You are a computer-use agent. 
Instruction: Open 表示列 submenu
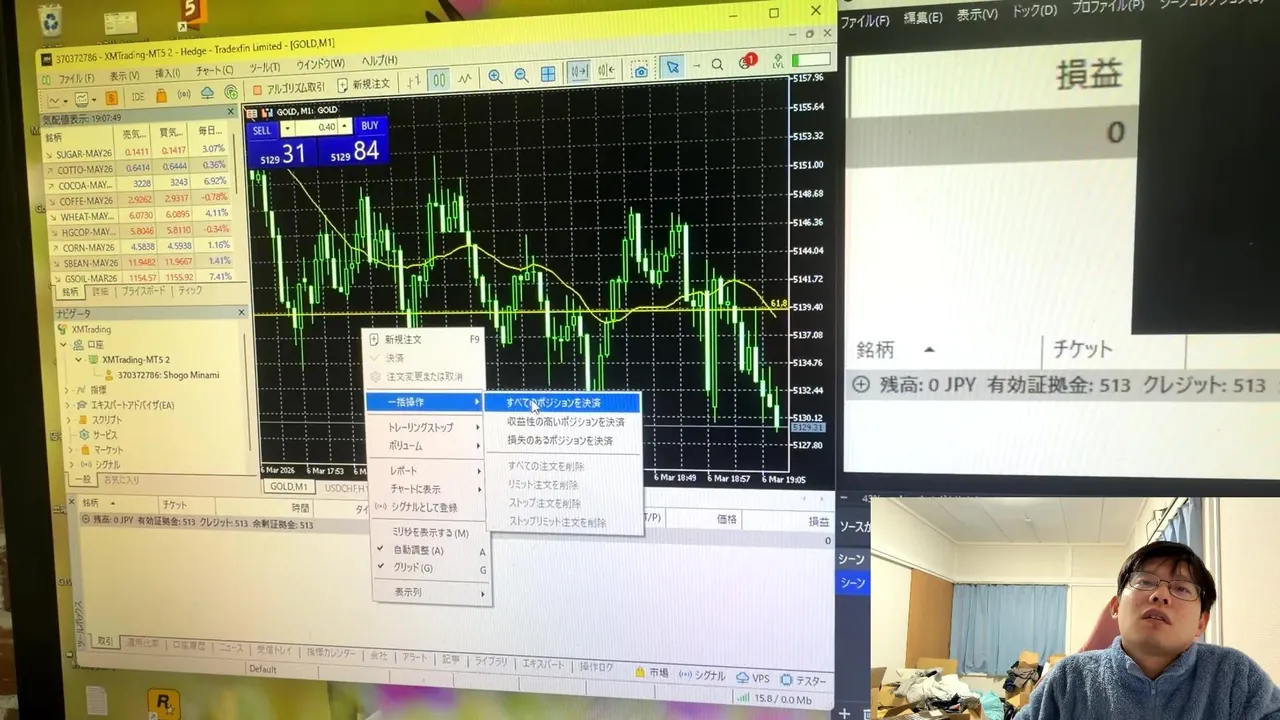(431, 592)
